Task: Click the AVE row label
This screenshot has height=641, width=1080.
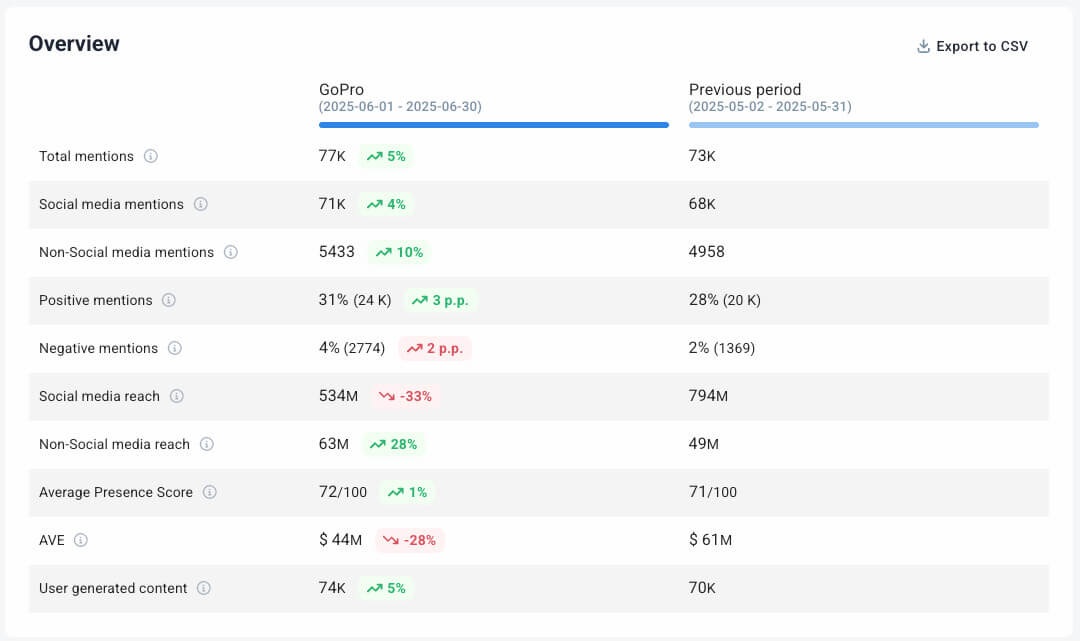Action: [x=52, y=540]
